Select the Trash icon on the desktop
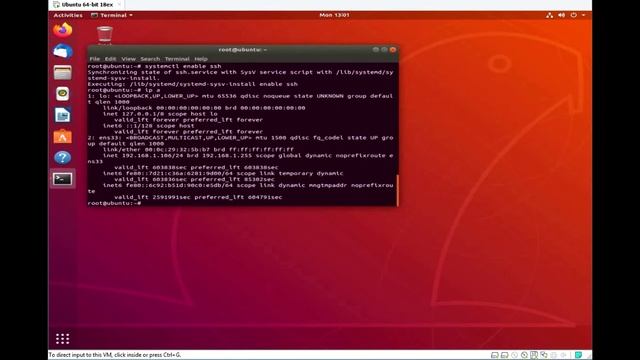The height and width of the screenshot is (360, 640). click(x=105, y=34)
